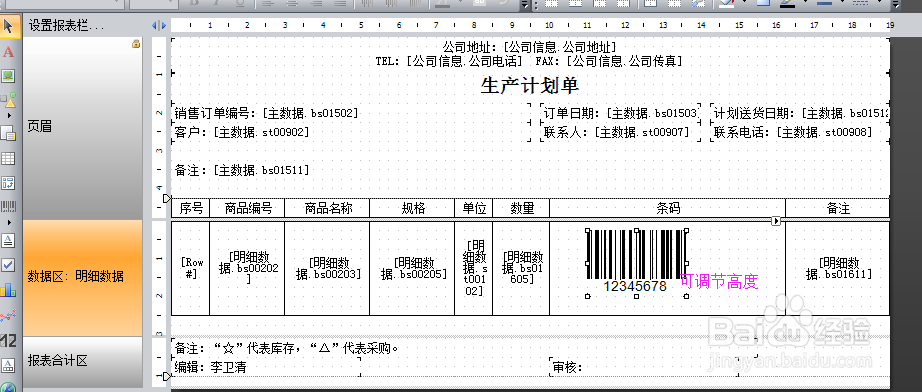Click the lock icon on the header band
922x392 pixels.
136,43
